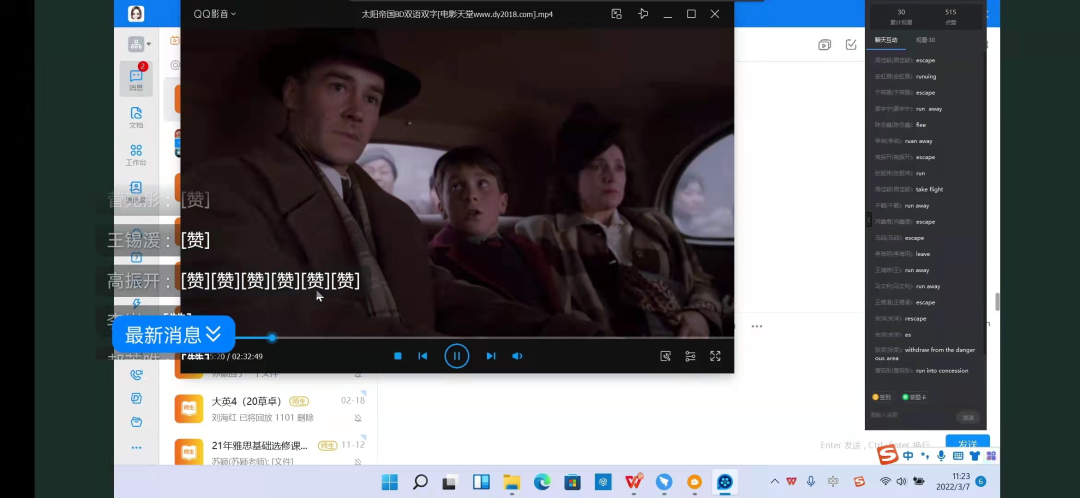Open the system volume tray icon
The height and width of the screenshot is (498, 1080).
click(x=902, y=481)
